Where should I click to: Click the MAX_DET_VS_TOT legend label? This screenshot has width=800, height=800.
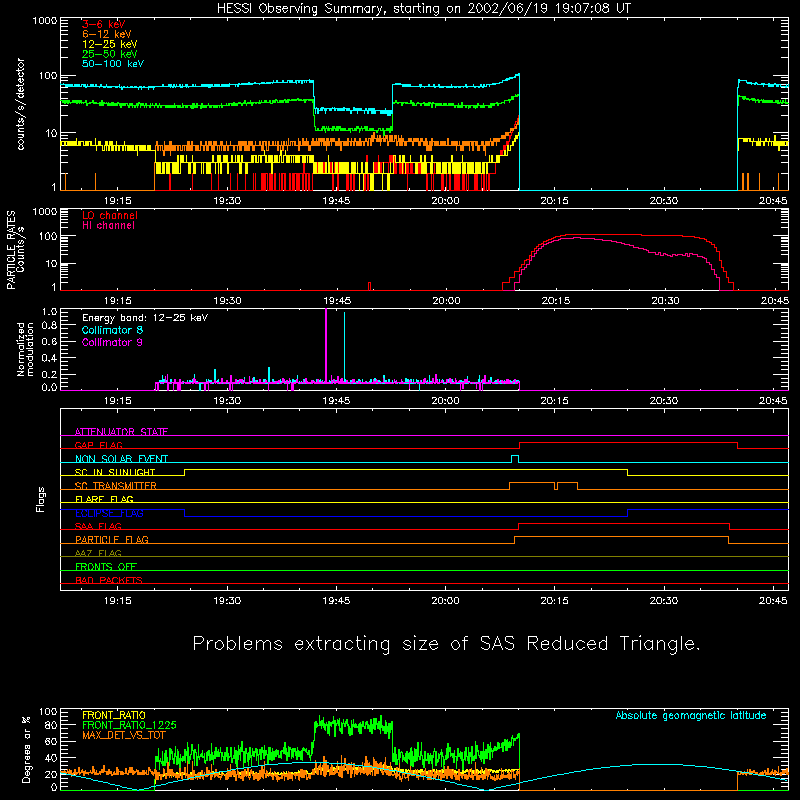click(x=124, y=735)
